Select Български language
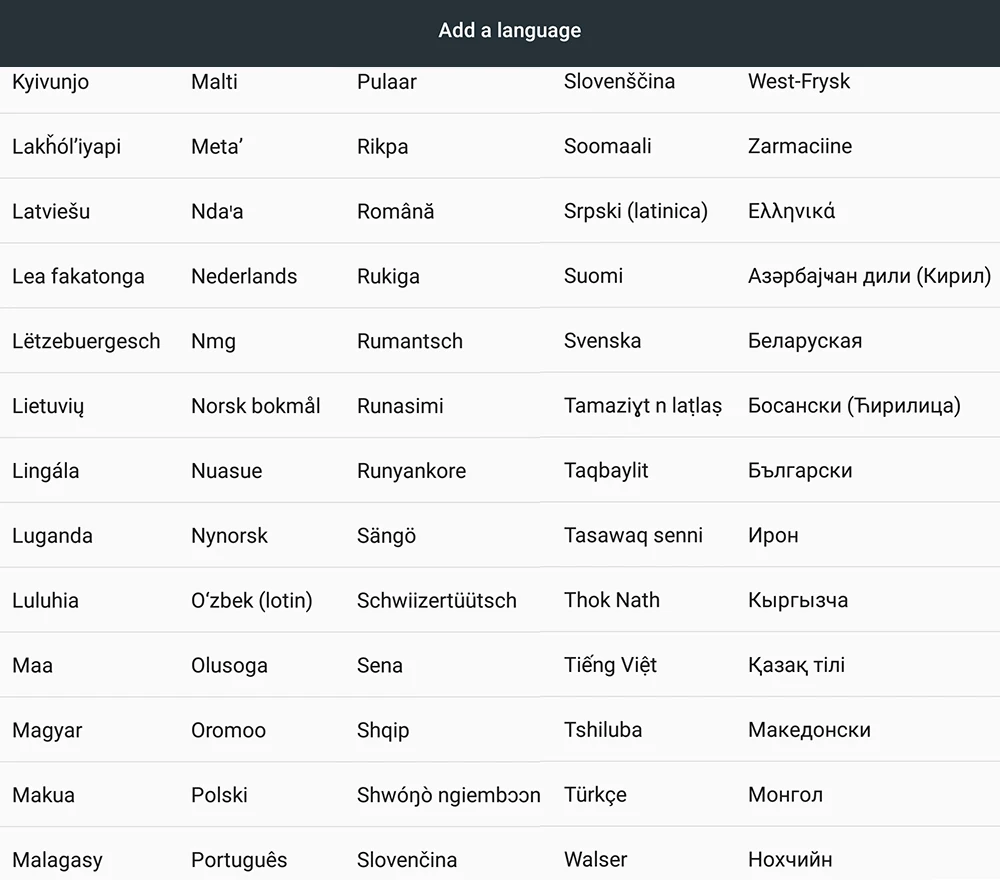Screen dimensions: 1000x880 [800, 471]
